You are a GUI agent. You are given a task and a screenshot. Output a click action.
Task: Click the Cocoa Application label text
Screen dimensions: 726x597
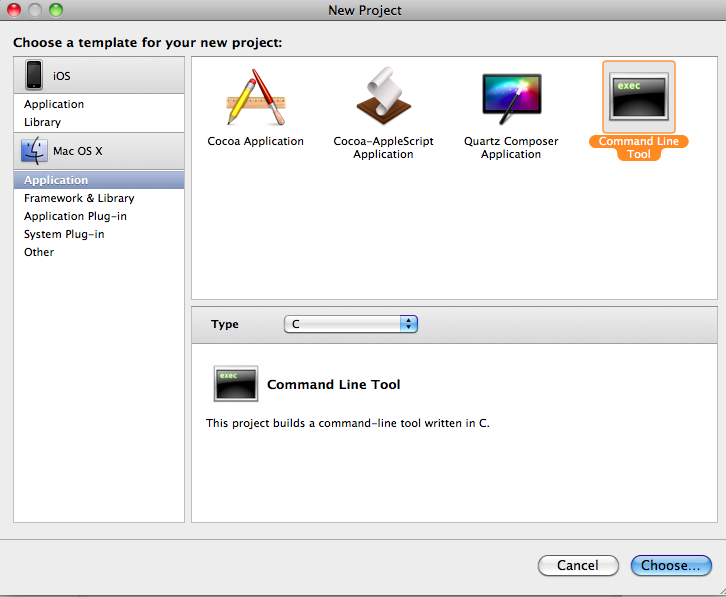point(256,141)
